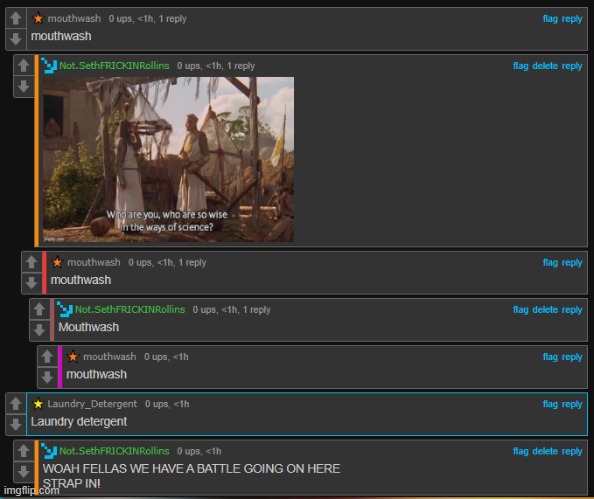Open the Monty Python science meme image

click(x=168, y=159)
